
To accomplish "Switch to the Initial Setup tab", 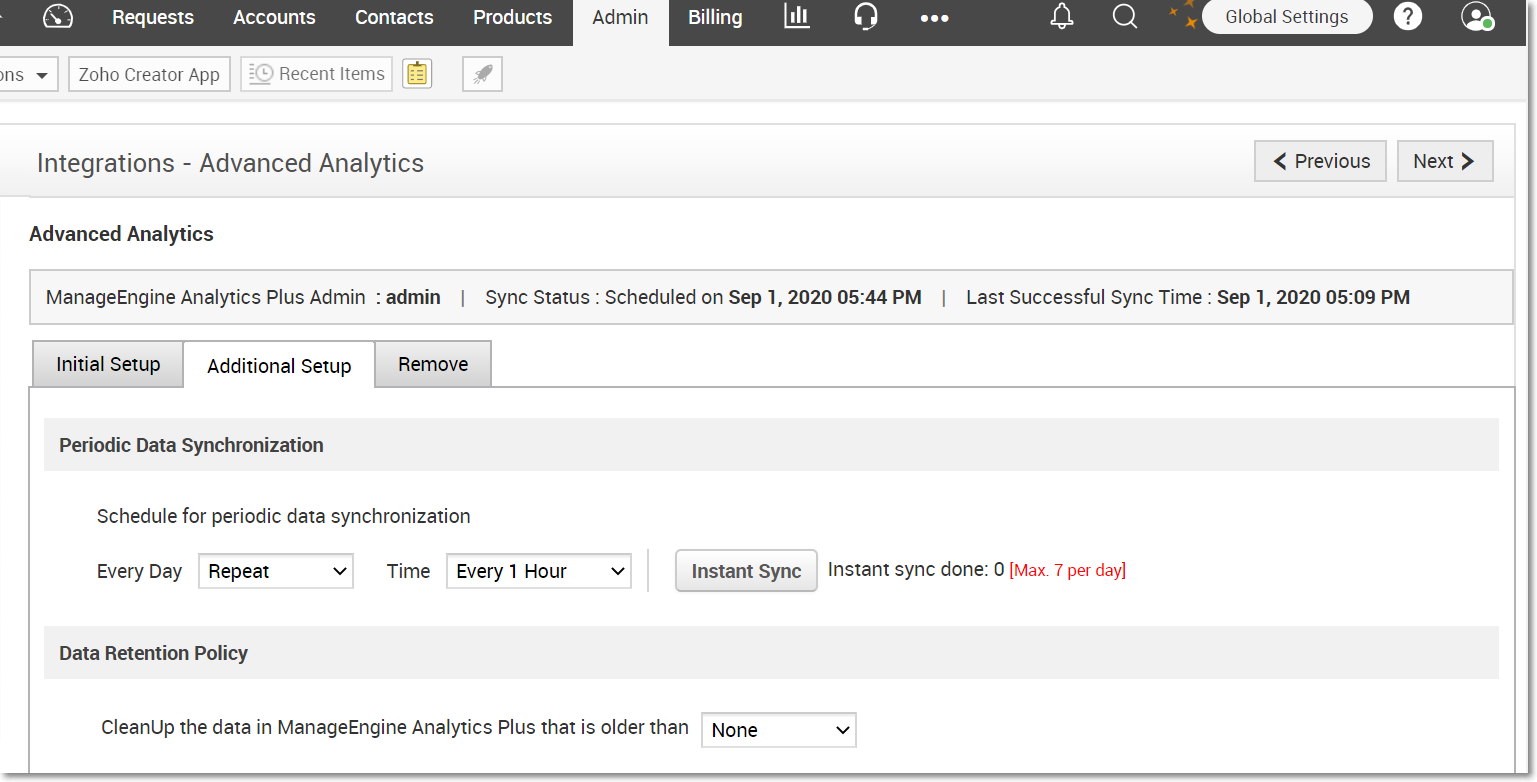I will 108,365.
